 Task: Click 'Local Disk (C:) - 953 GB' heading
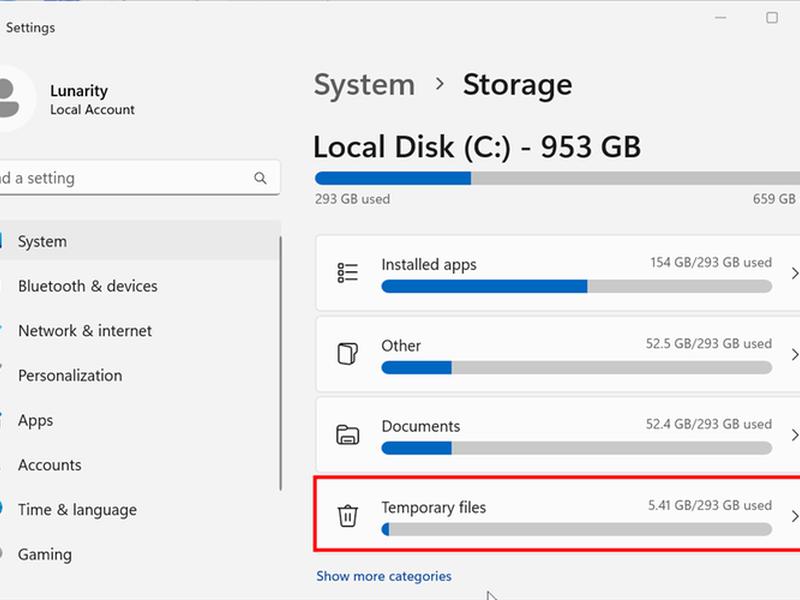tap(477, 147)
